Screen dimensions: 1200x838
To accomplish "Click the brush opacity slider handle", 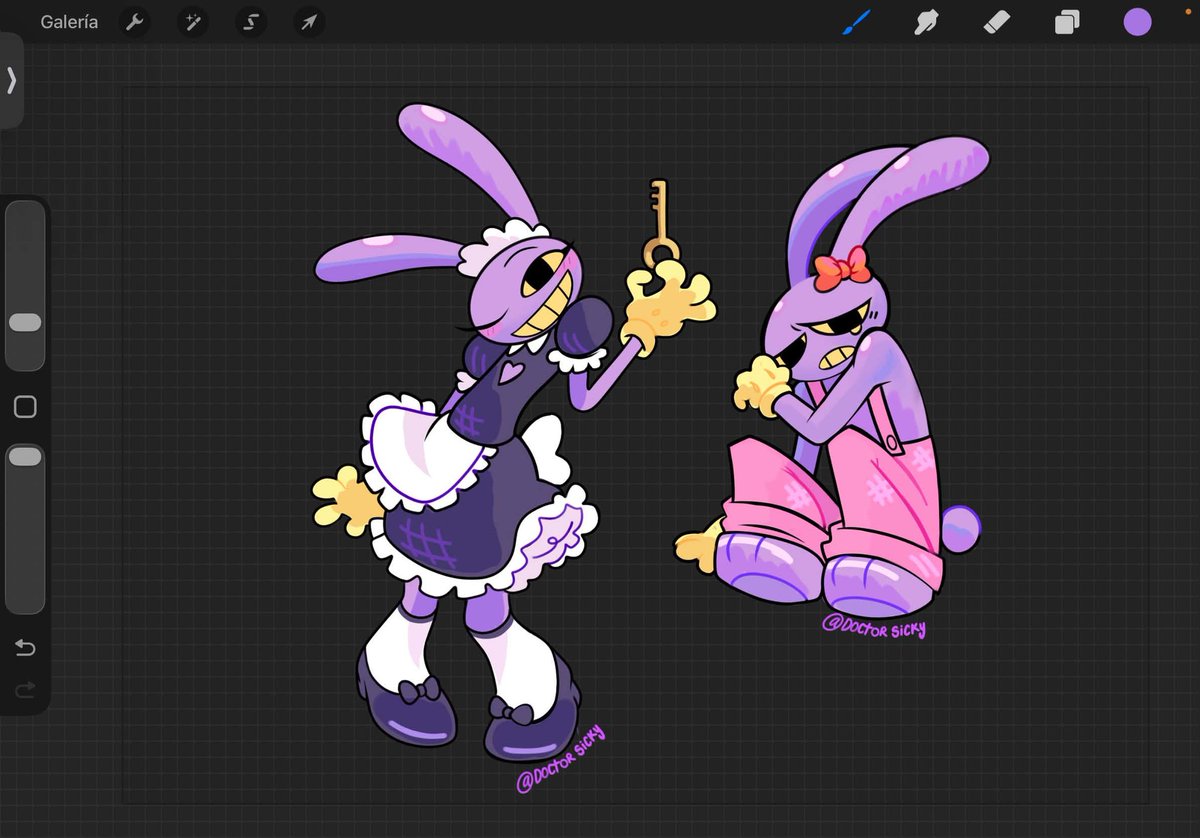I will tap(25, 457).
